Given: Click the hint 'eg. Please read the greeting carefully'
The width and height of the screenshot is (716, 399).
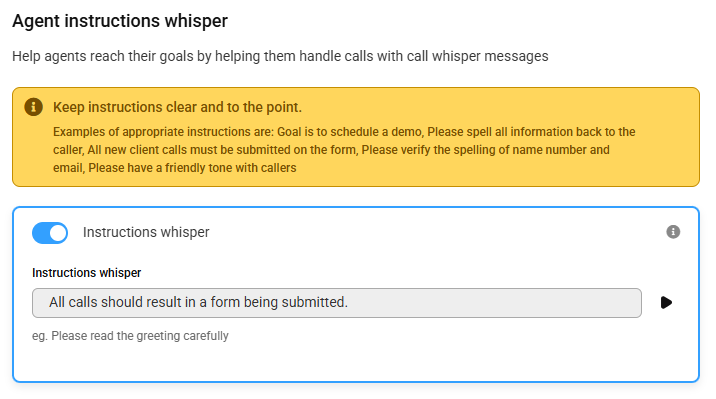Looking at the screenshot, I should (x=130, y=336).
